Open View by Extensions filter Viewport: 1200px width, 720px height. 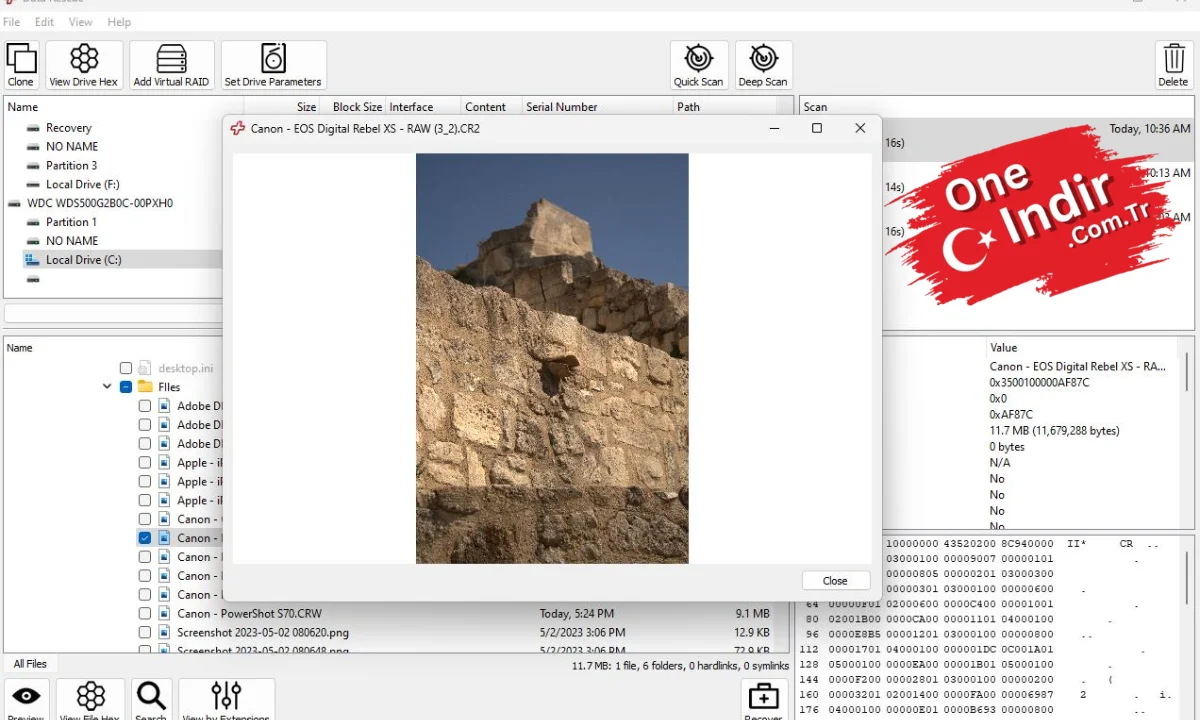tap(226, 699)
